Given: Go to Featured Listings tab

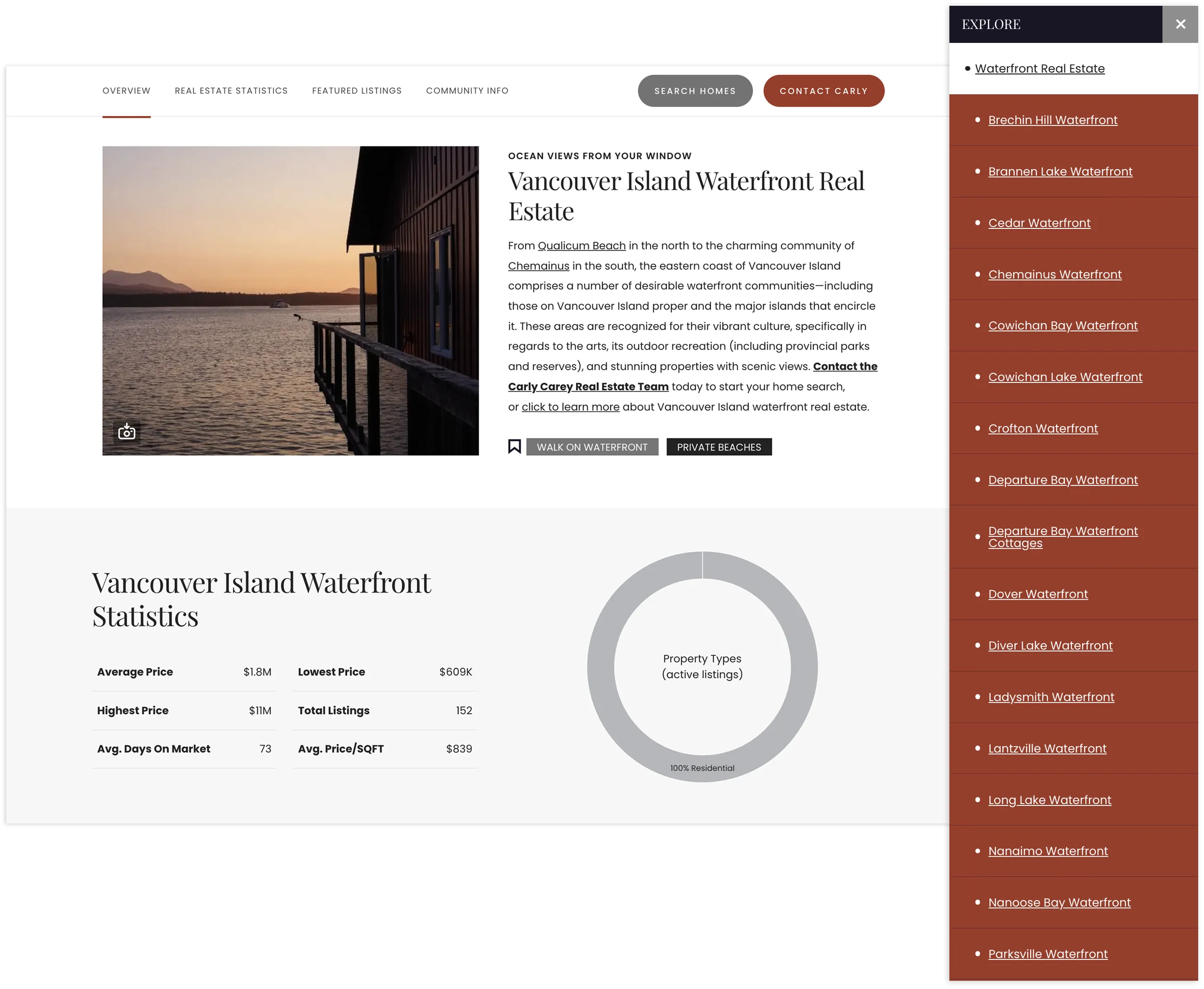Looking at the screenshot, I should click(x=356, y=91).
